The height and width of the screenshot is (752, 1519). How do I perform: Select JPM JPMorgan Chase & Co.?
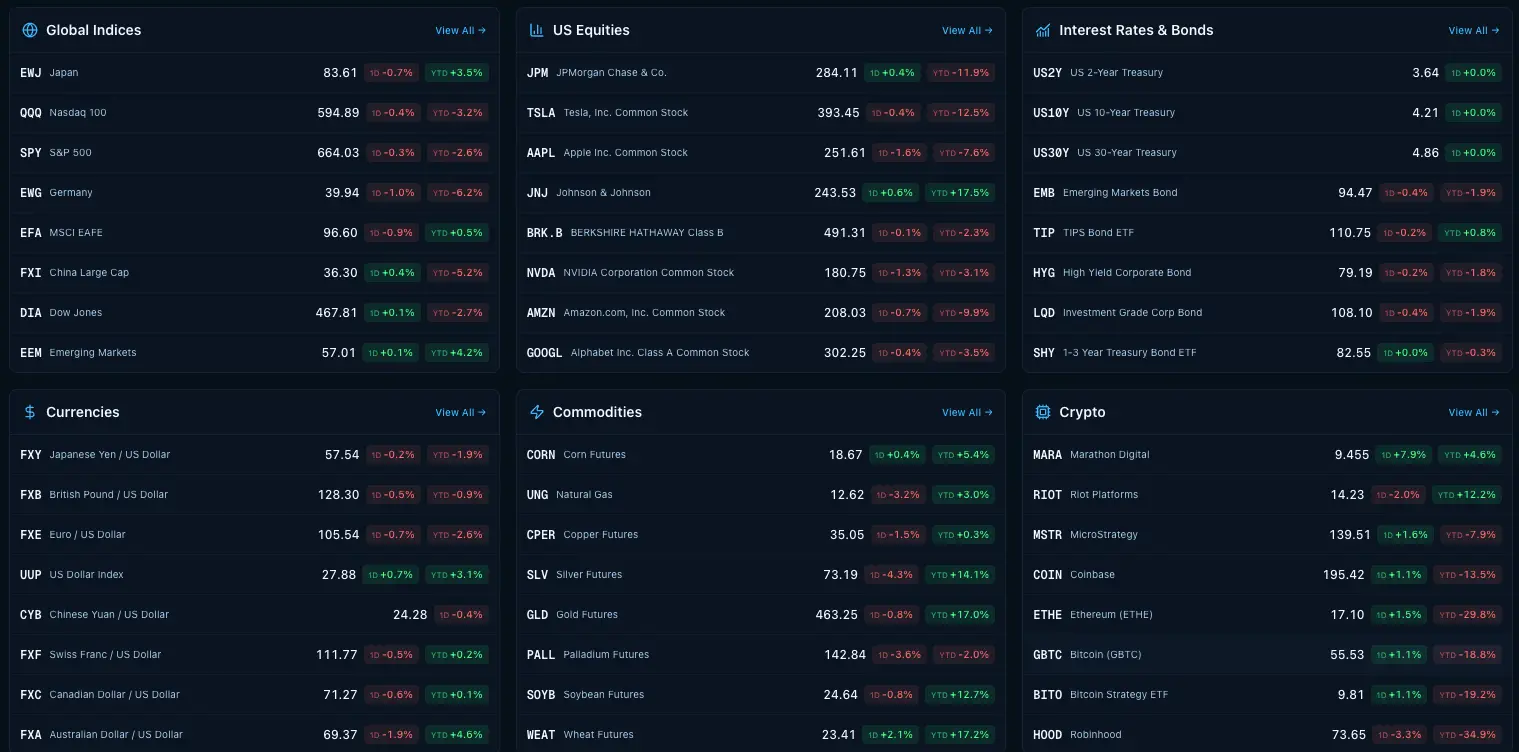click(x=761, y=73)
